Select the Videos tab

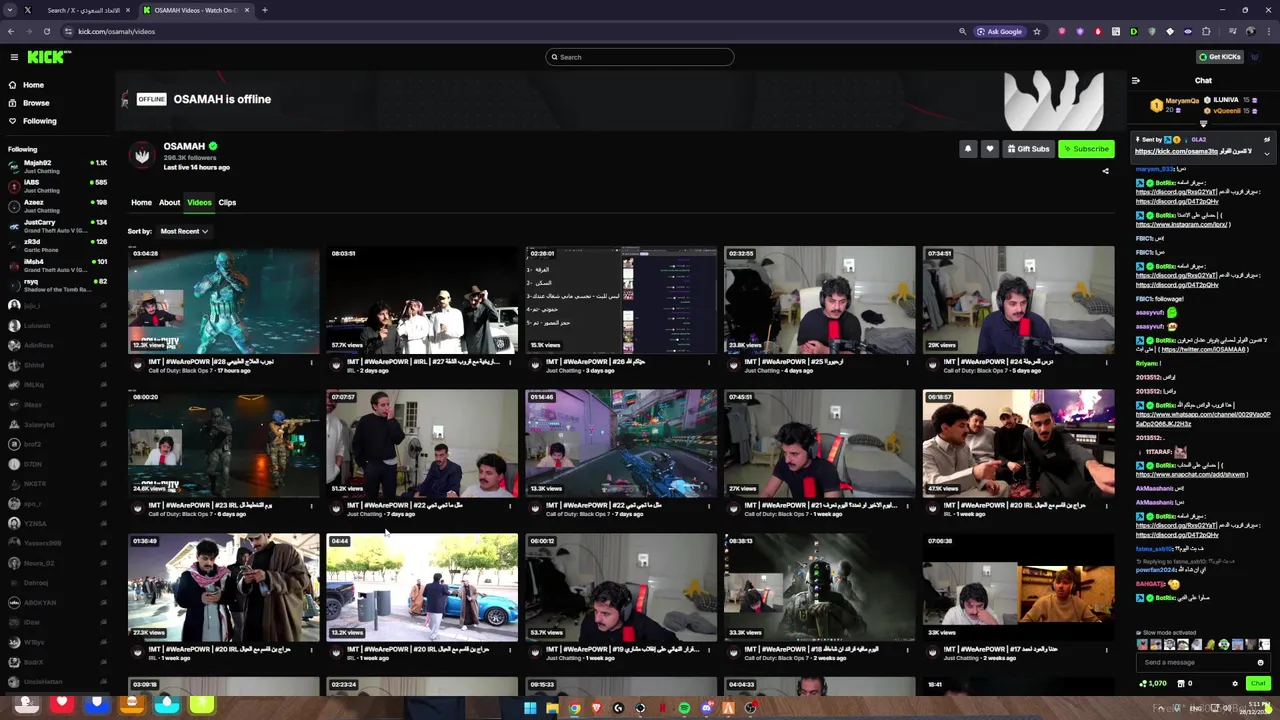click(199, 203)
